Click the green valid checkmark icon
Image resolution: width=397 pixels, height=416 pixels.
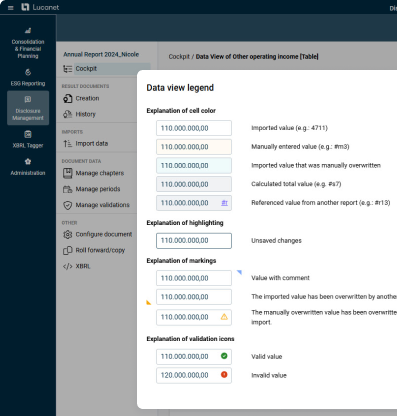pos(224,356)
